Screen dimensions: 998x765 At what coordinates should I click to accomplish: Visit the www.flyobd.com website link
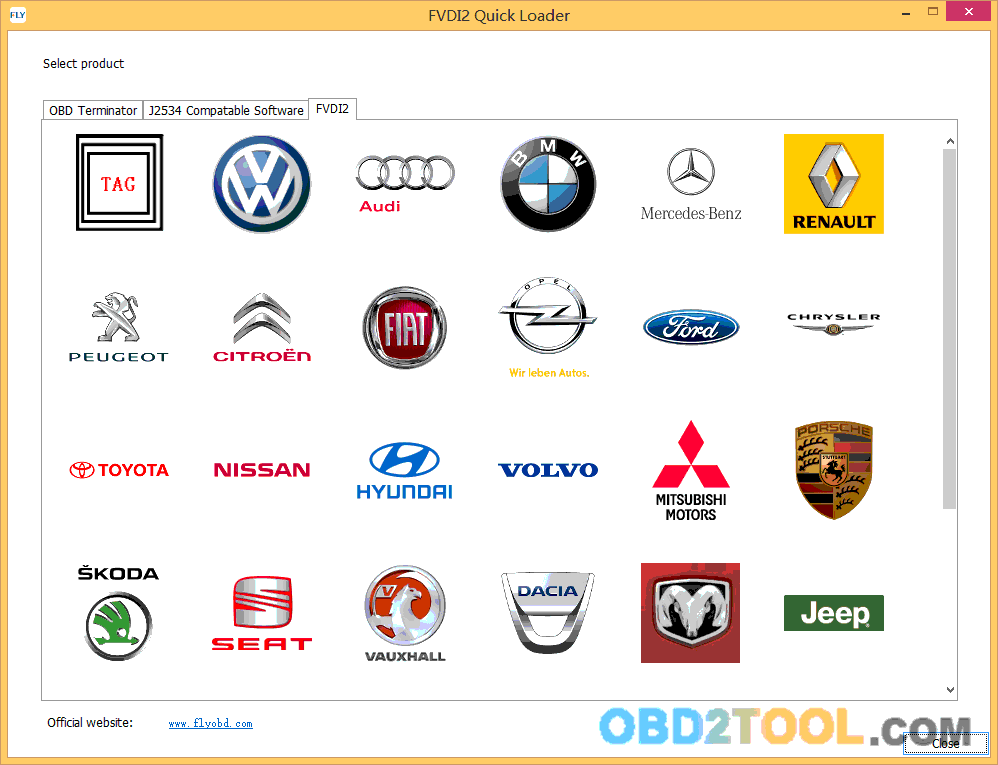pyautogui.click(x=211, y=723)
